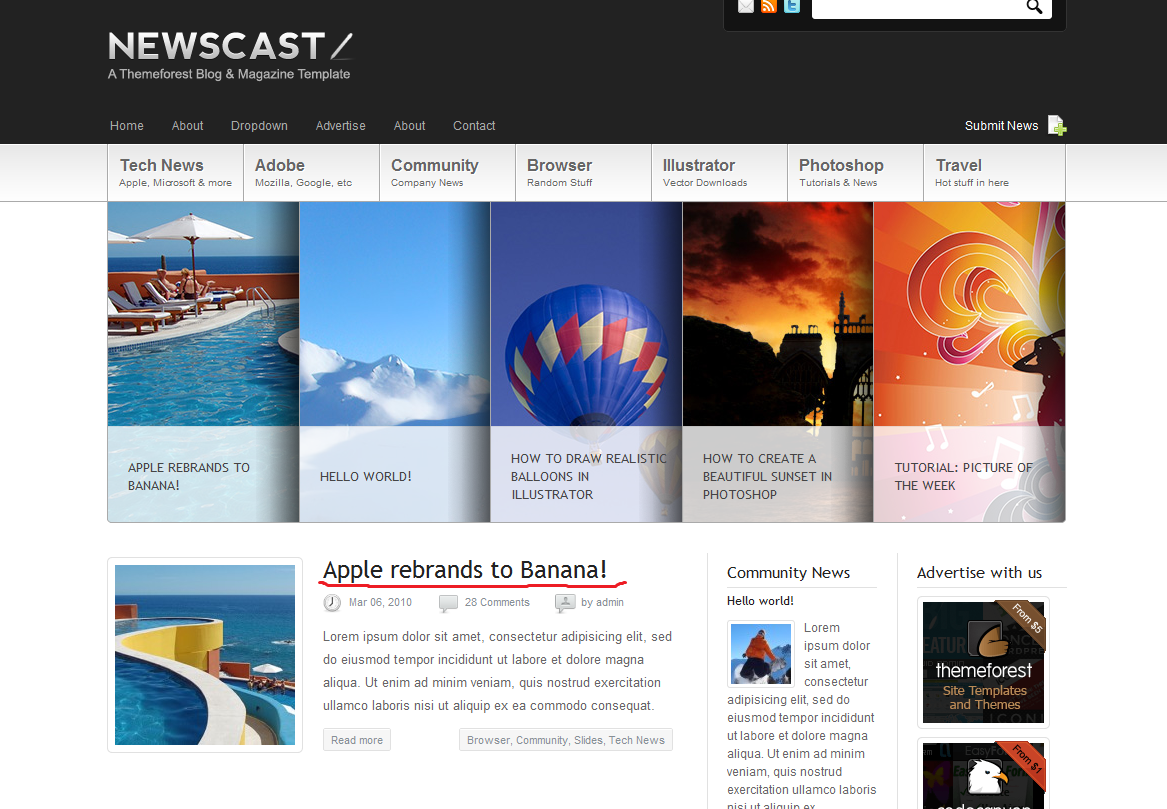The height and width of the screenshot is (809, 1167).
Task: Open the Twitter icon in header
Action: tap(792, 6)
